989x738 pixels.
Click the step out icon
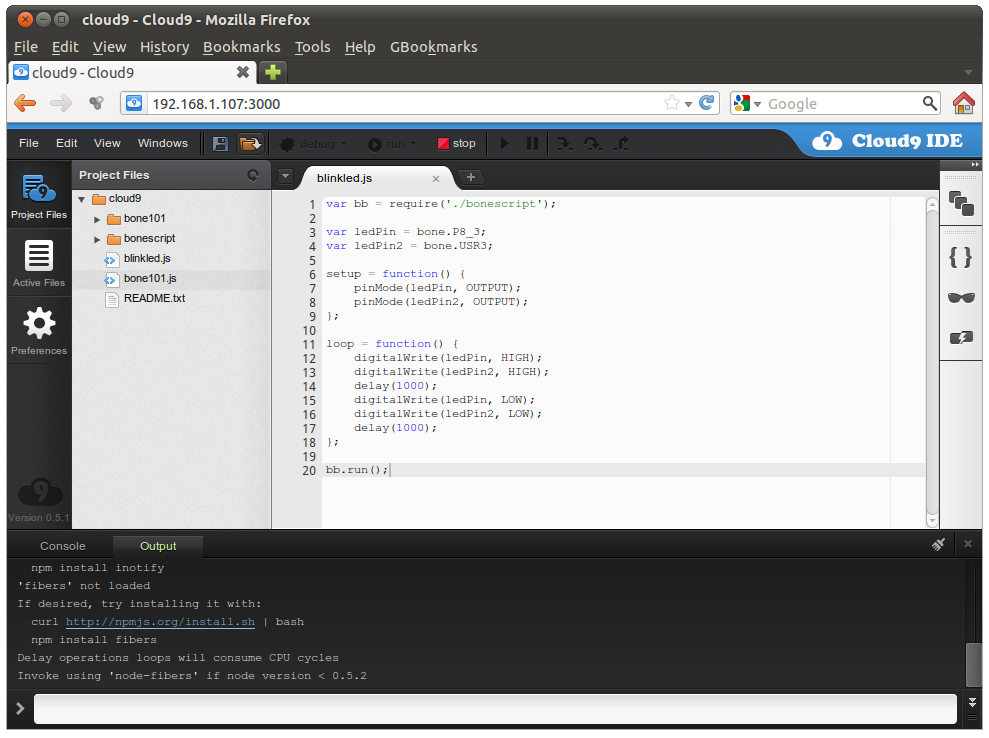(622, 144)
